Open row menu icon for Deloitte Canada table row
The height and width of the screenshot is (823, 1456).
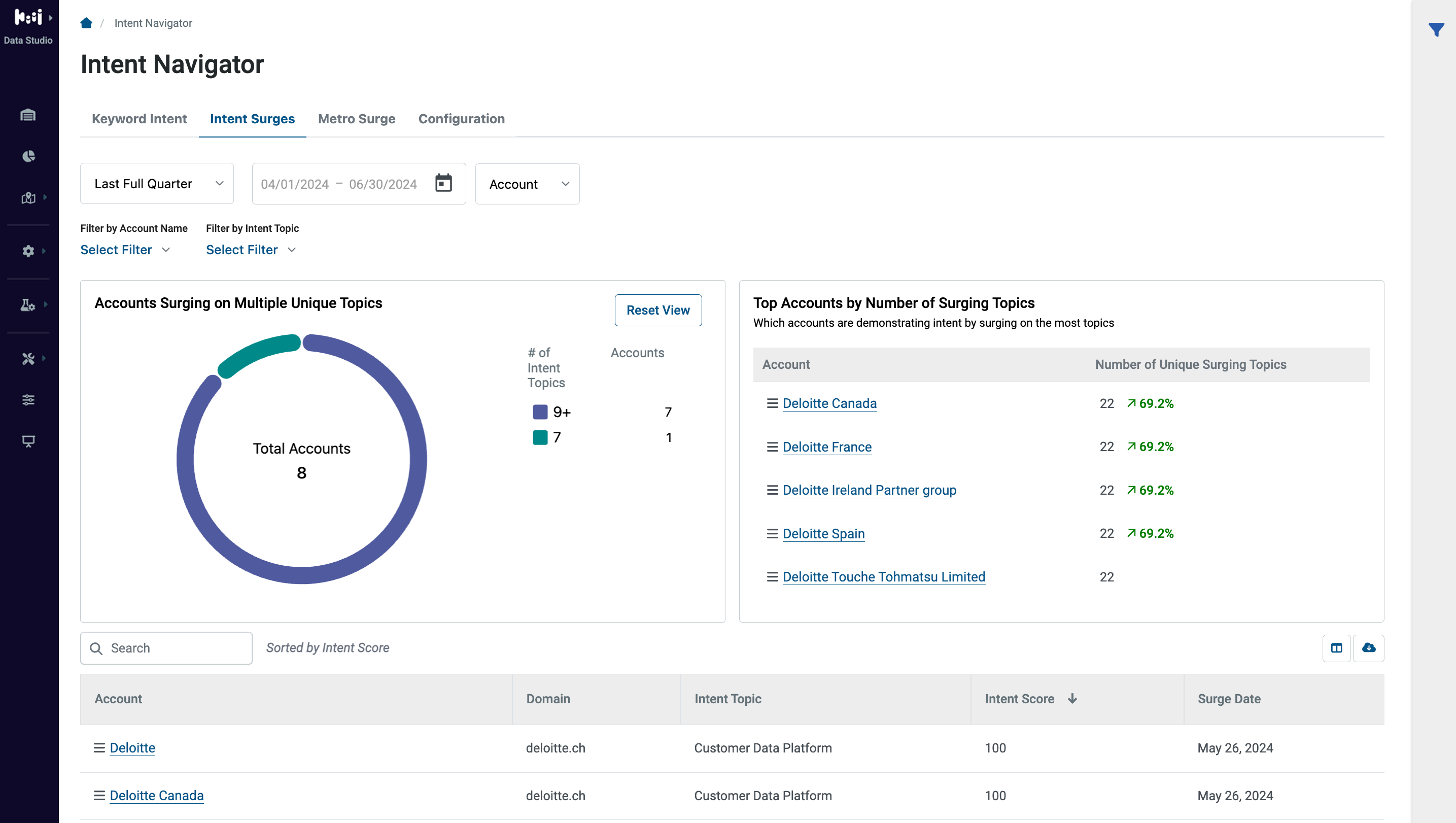click(99, 795)
